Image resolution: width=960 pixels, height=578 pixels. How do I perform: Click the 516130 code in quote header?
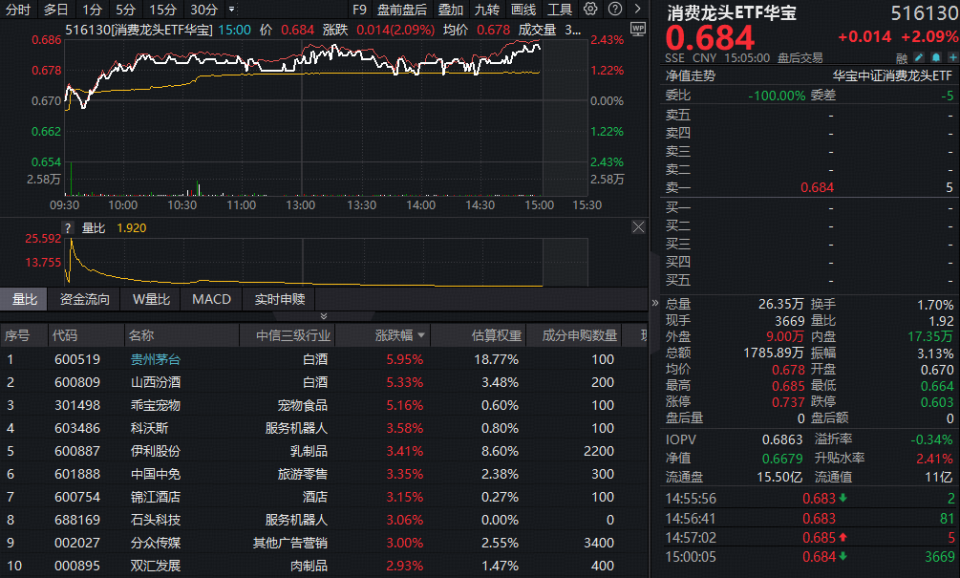coord(924,13)
